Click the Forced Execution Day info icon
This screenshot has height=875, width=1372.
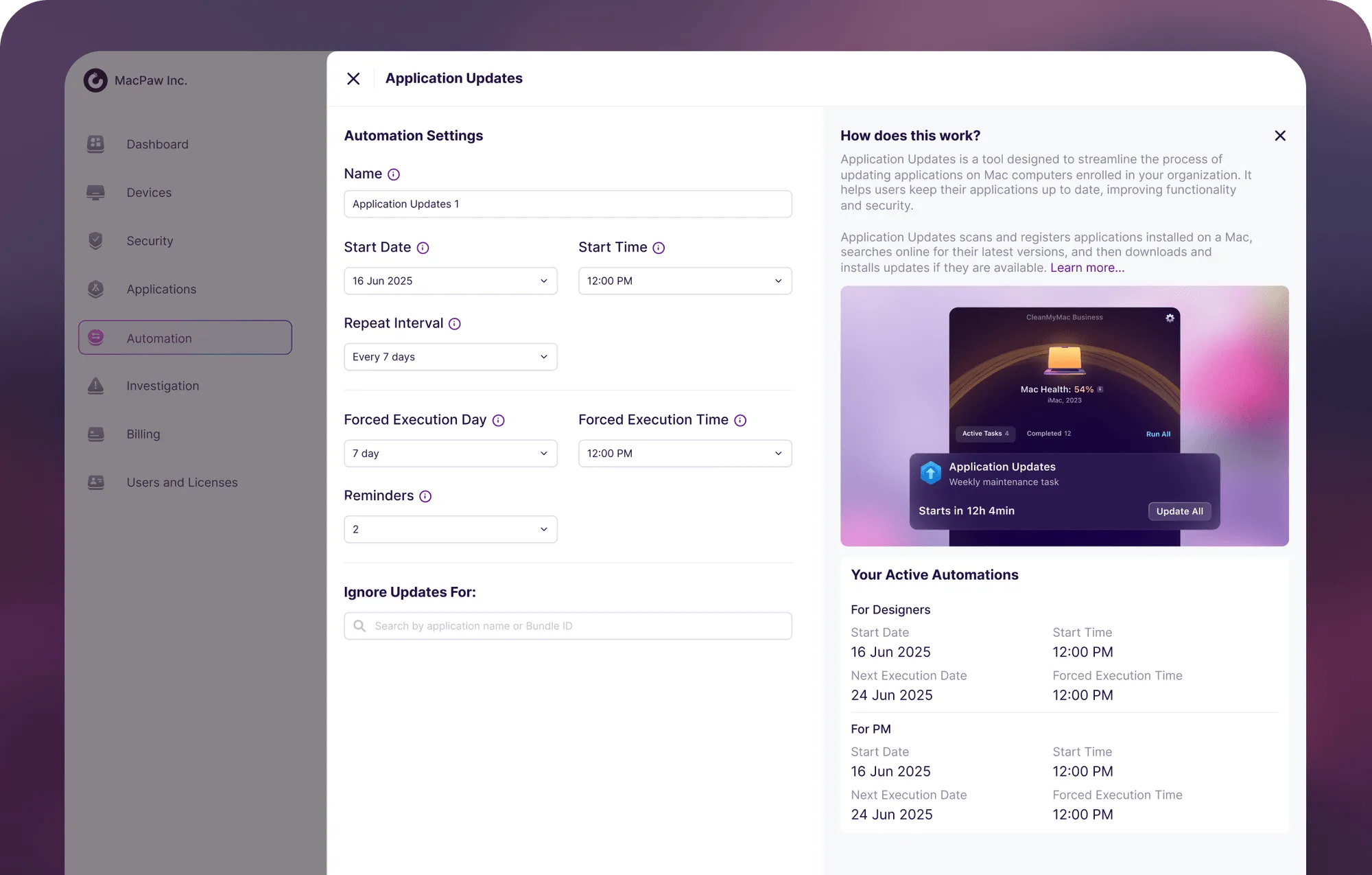[x=499, y=421]
